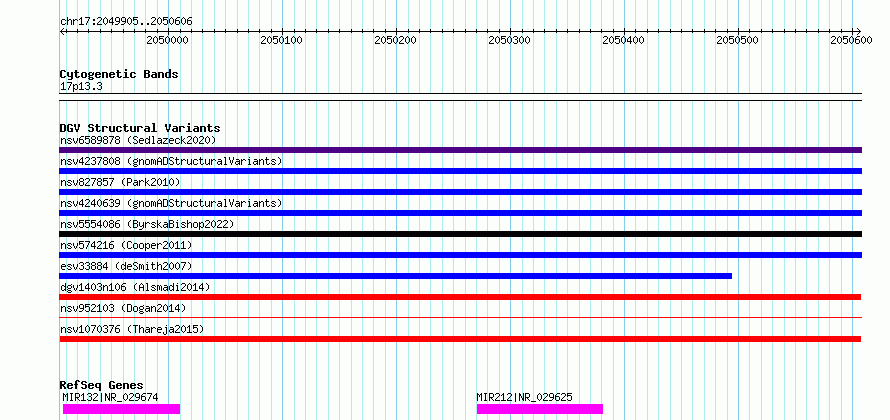
Task: Click the Cytogenetic Bands track title
Action: click(x=119, y=74)
